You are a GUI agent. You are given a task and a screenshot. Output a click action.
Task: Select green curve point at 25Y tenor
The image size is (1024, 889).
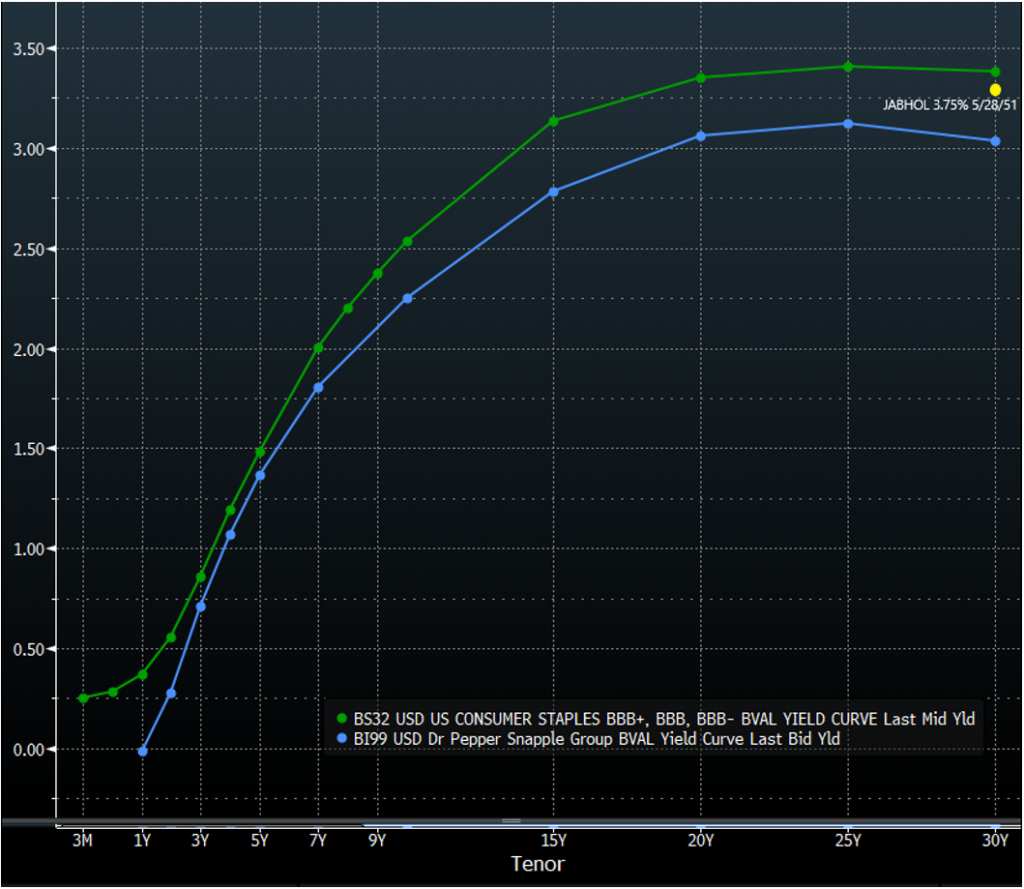coord(848,67)
